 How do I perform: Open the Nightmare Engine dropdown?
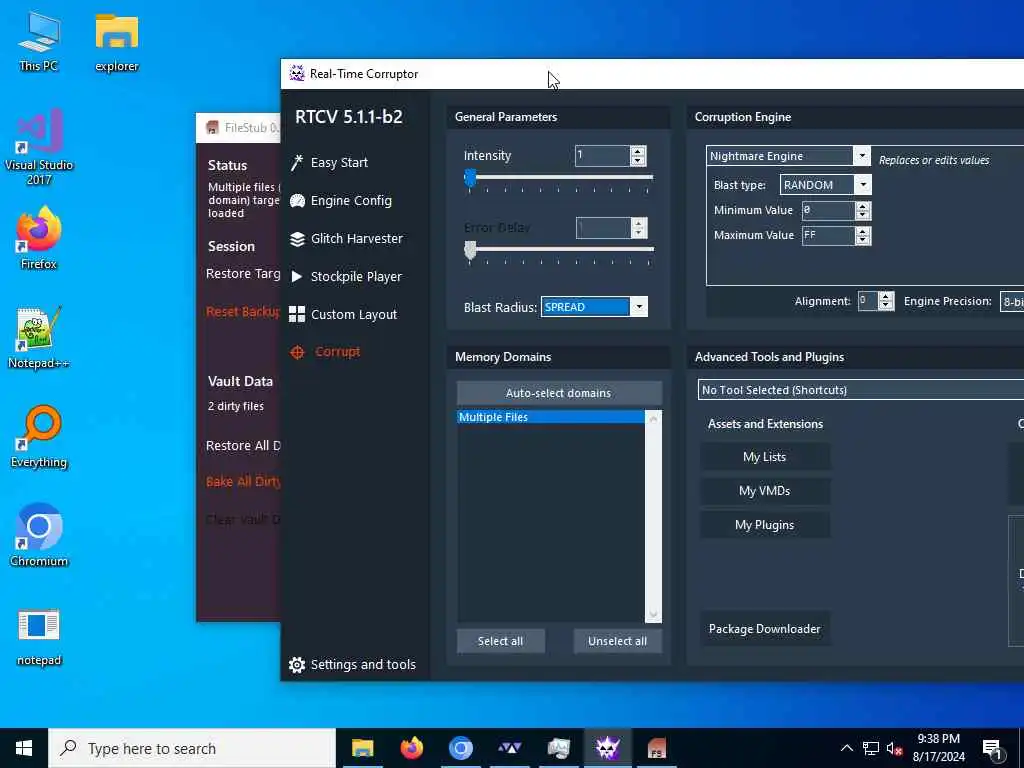pyautogui.click(x=861, y=155)
